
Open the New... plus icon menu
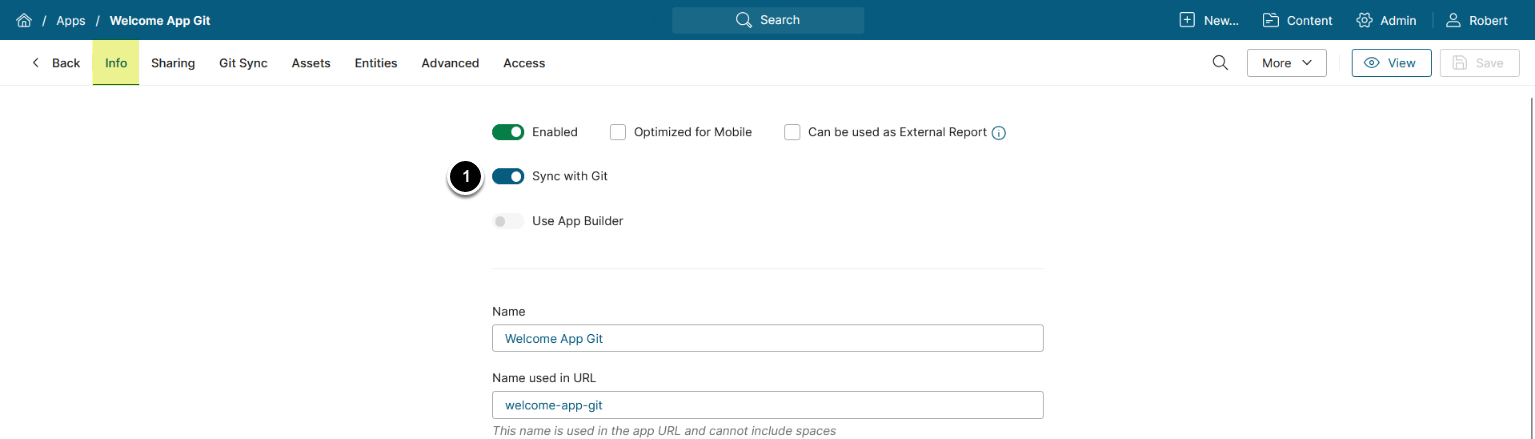1187,20
